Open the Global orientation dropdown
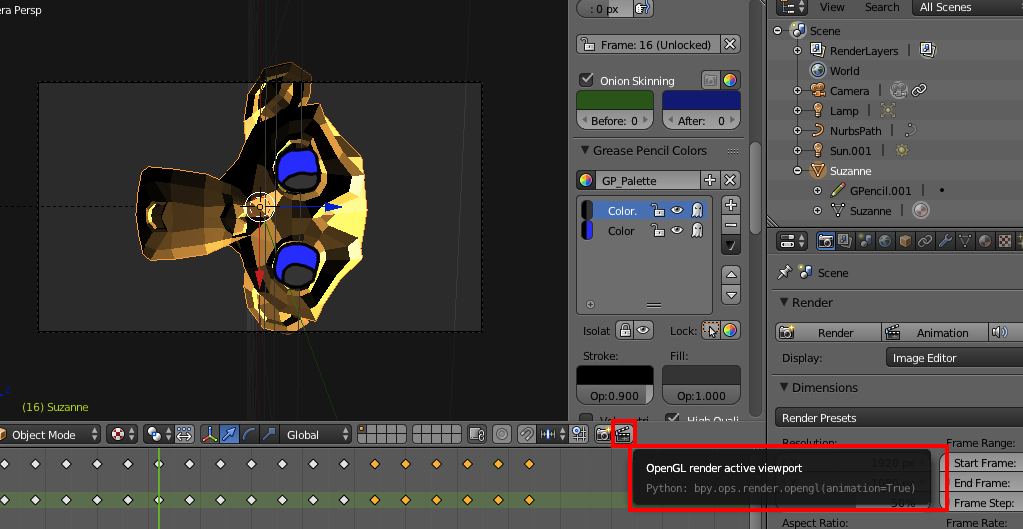The width and height of the screenshot is (1023, 529). point(315,434)
